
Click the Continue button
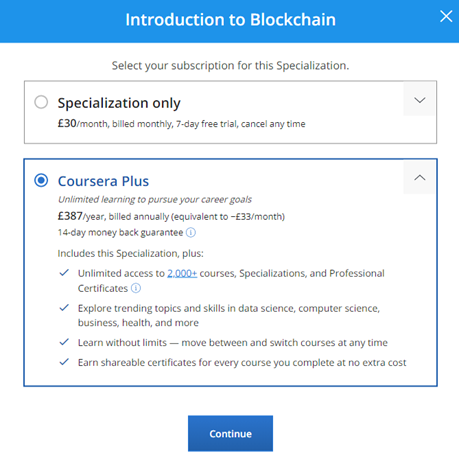[x=230, y=433]
